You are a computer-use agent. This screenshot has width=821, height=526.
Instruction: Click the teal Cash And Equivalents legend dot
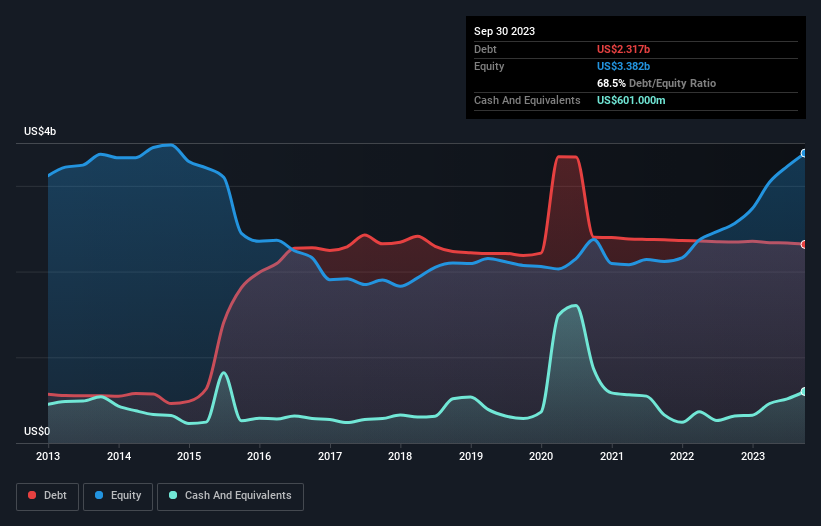point(173,495)
